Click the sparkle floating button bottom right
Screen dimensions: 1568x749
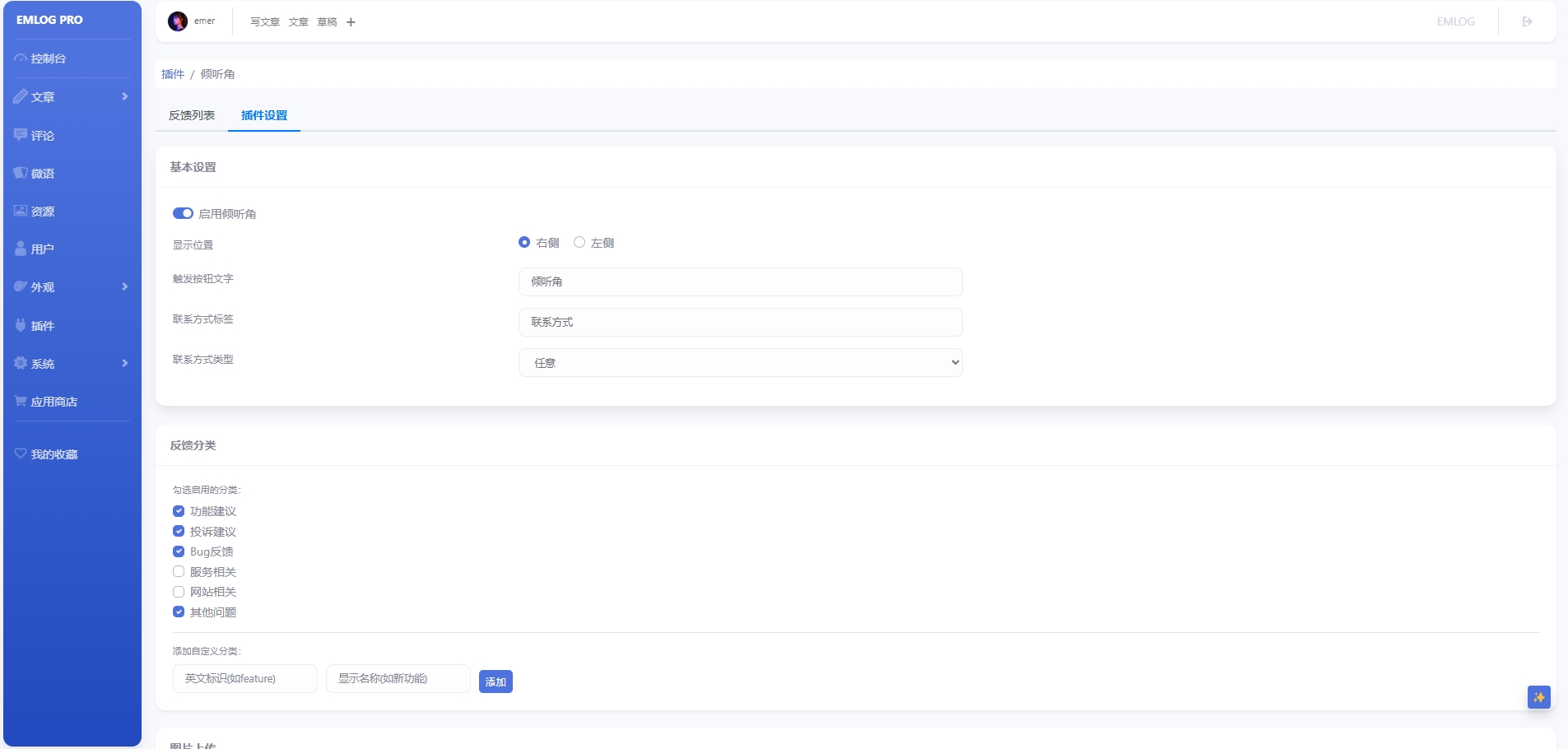tap(1539, 697)
